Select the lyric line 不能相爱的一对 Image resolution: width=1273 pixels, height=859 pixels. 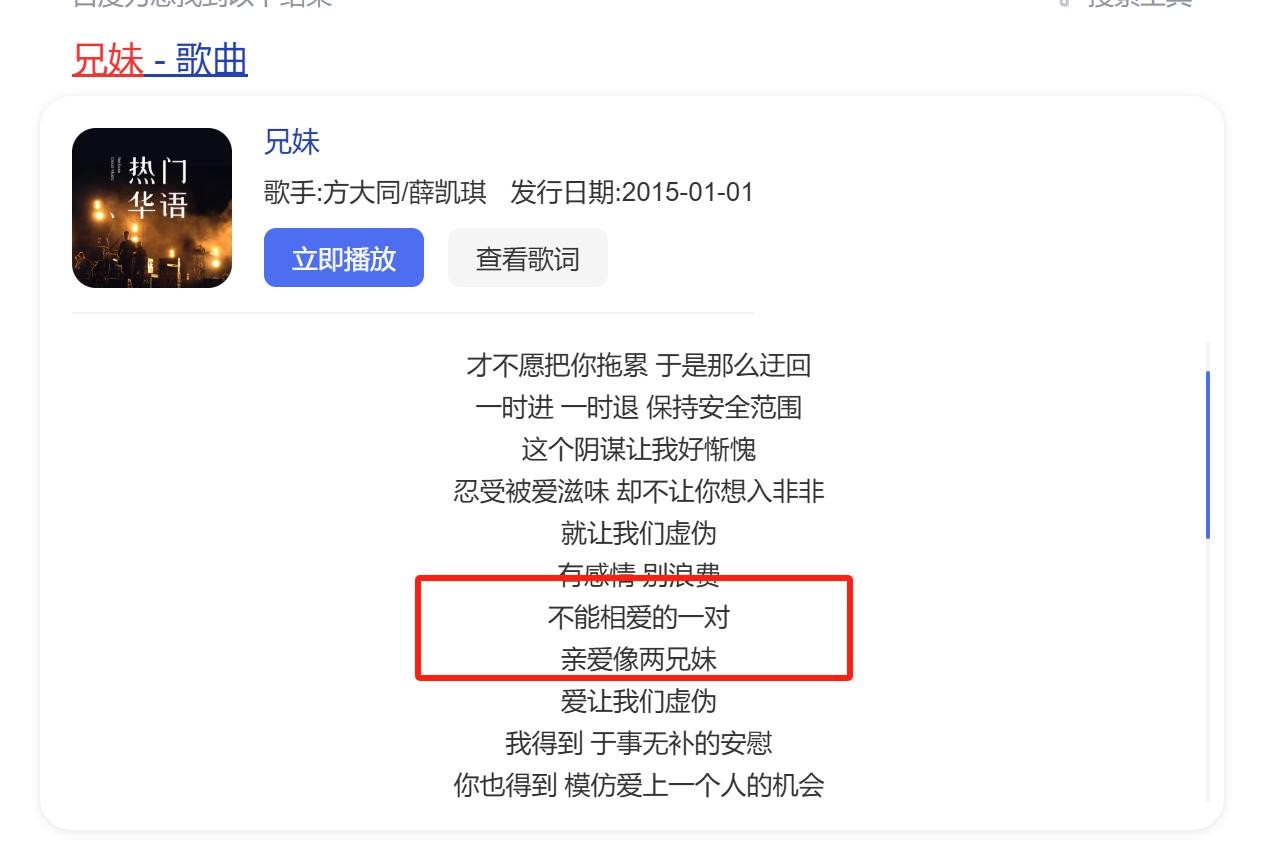tap(638, 617)
